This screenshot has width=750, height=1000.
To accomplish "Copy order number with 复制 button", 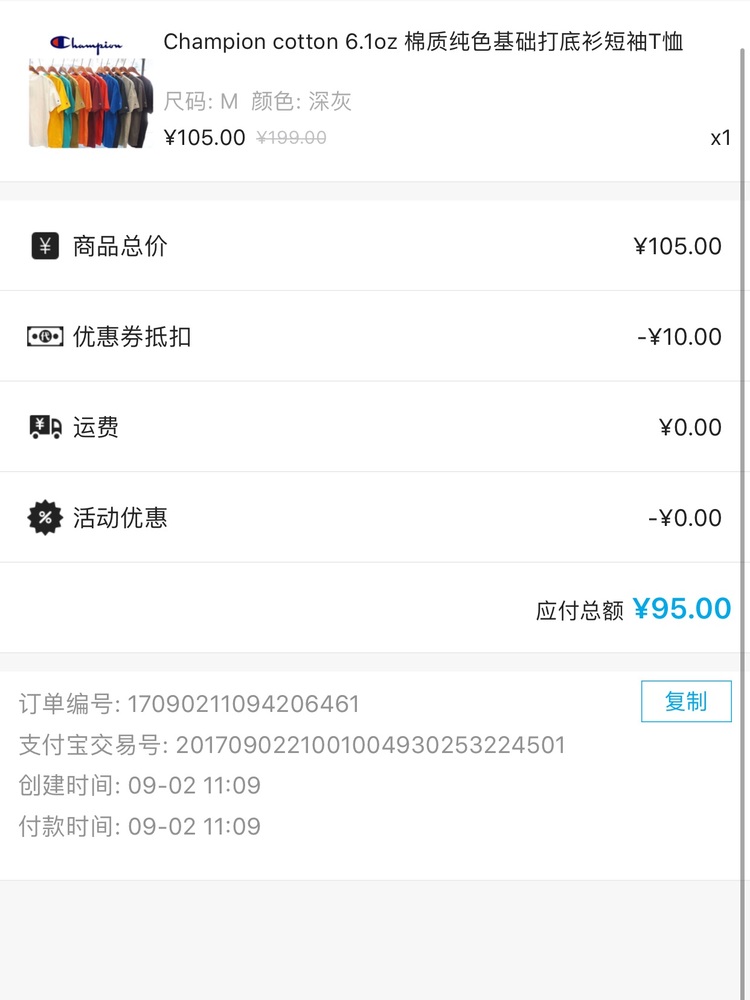I will tap(686, 702).
